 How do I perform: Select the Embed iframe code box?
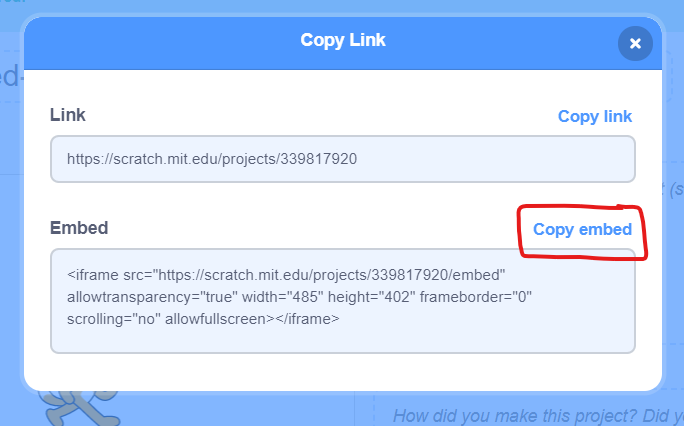(342, 301)
